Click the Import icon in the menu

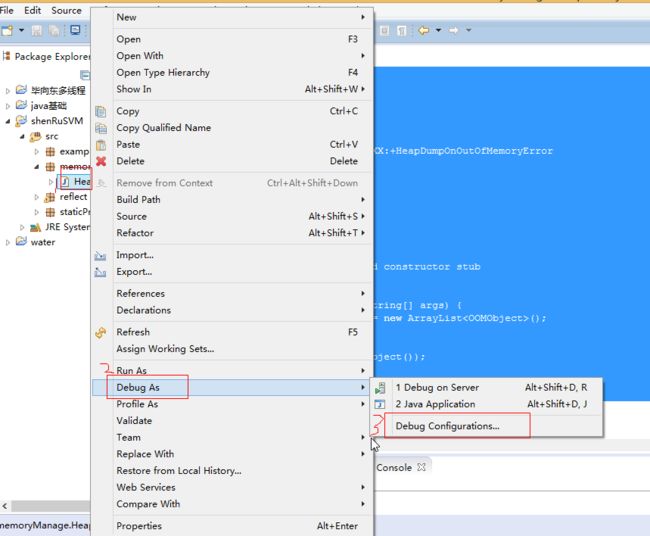(100, 256)
